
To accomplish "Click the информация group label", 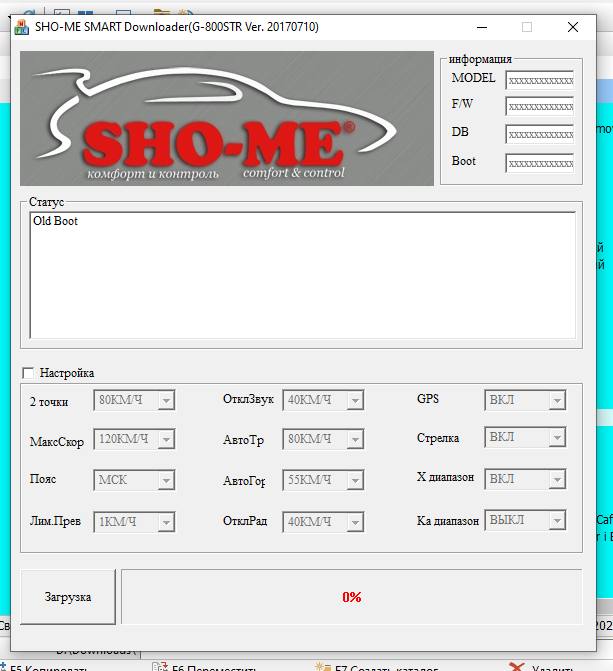I will point(480,59).
